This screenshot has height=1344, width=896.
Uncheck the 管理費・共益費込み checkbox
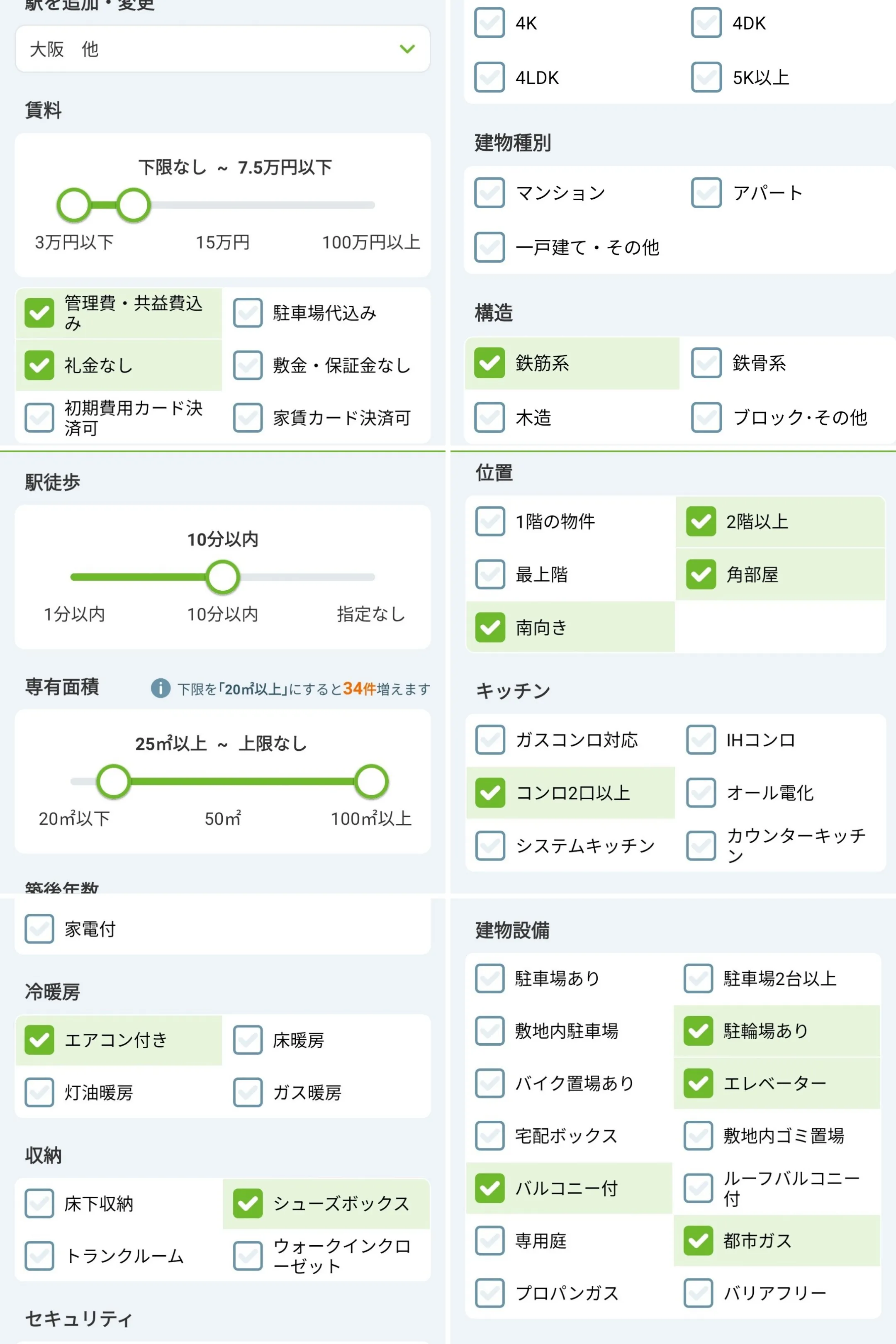coord(39,313)
